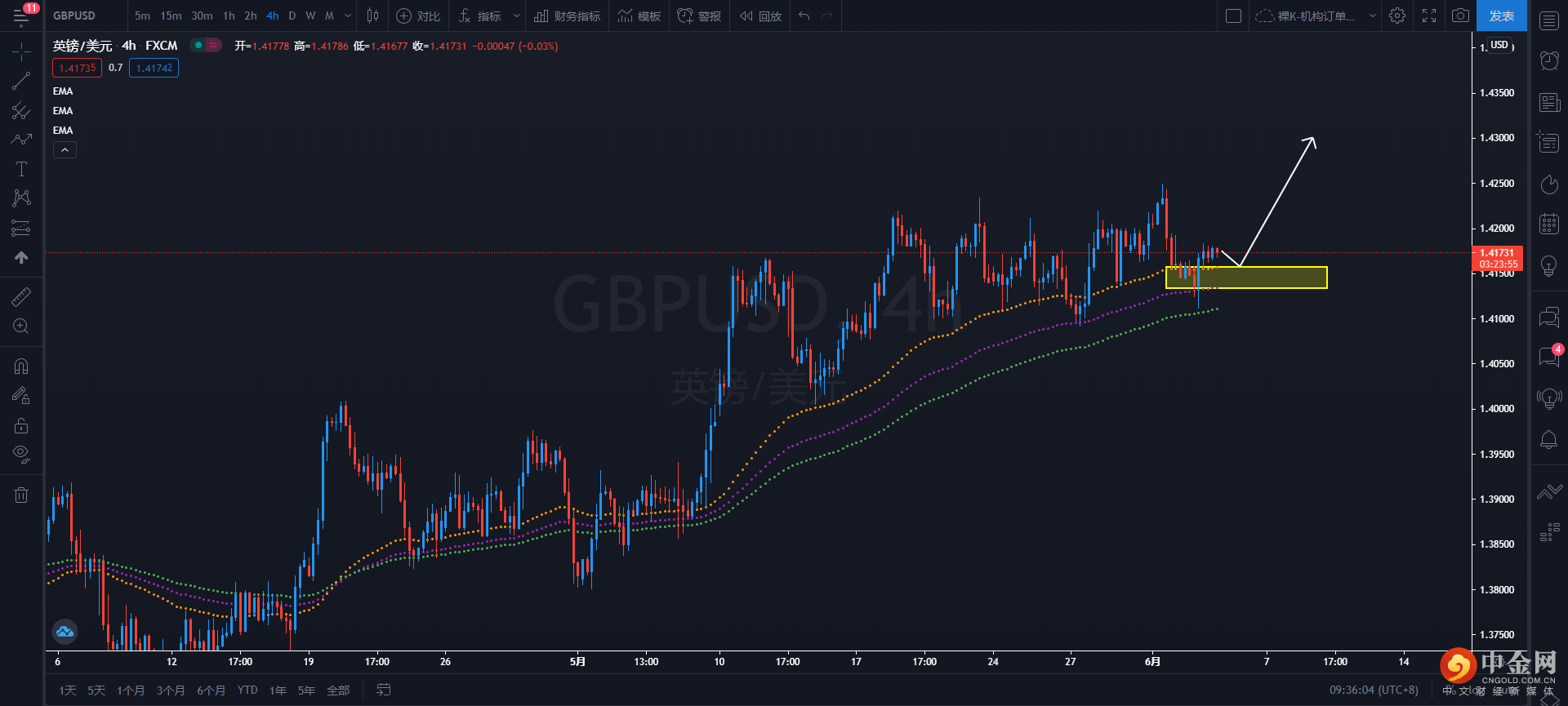Open the 财务指标 financials button

point(568,16)
